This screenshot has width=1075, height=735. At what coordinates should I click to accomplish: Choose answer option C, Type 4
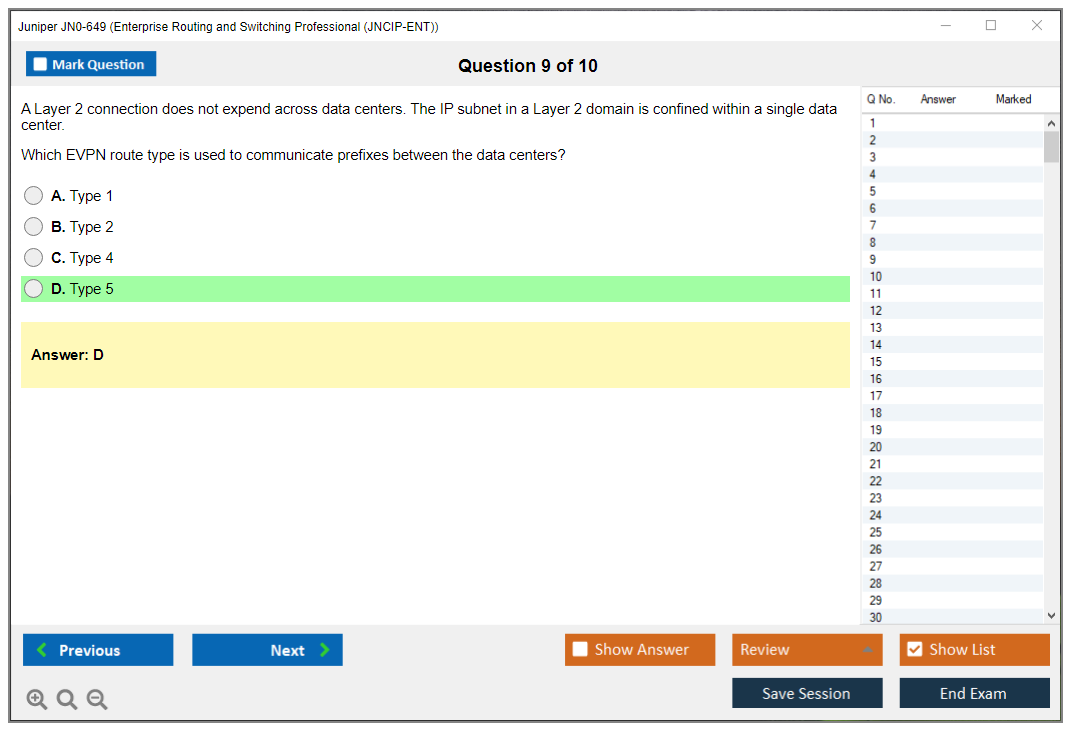click(34, 258)
